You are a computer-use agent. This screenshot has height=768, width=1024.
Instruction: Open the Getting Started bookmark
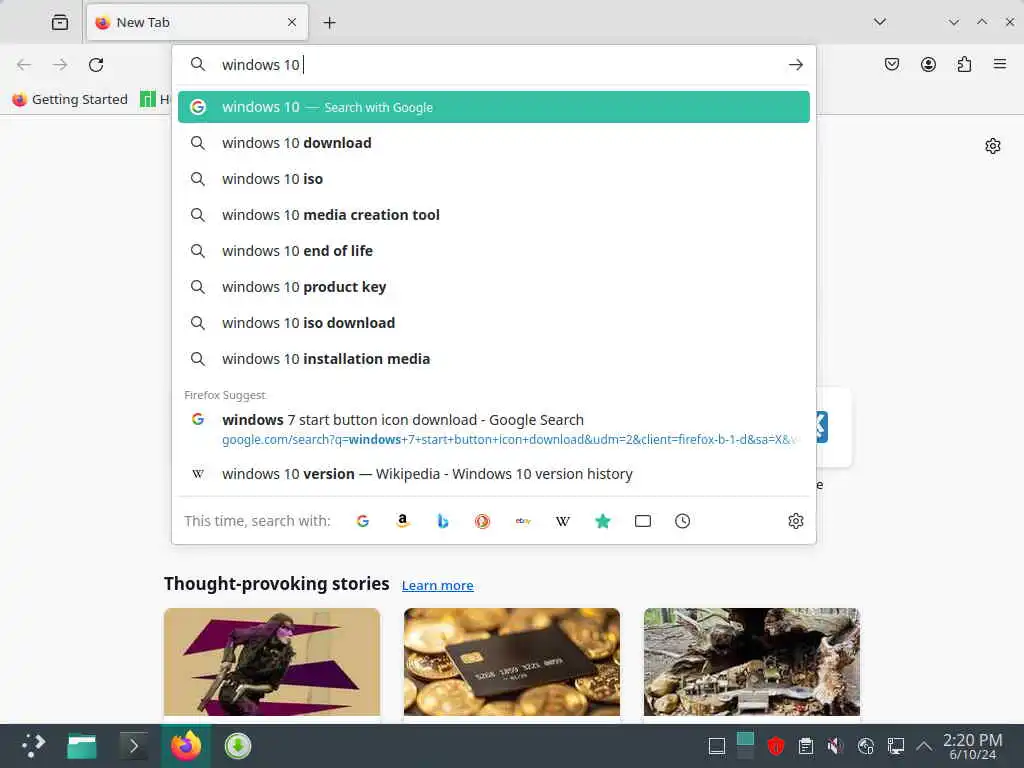(70, 99)
